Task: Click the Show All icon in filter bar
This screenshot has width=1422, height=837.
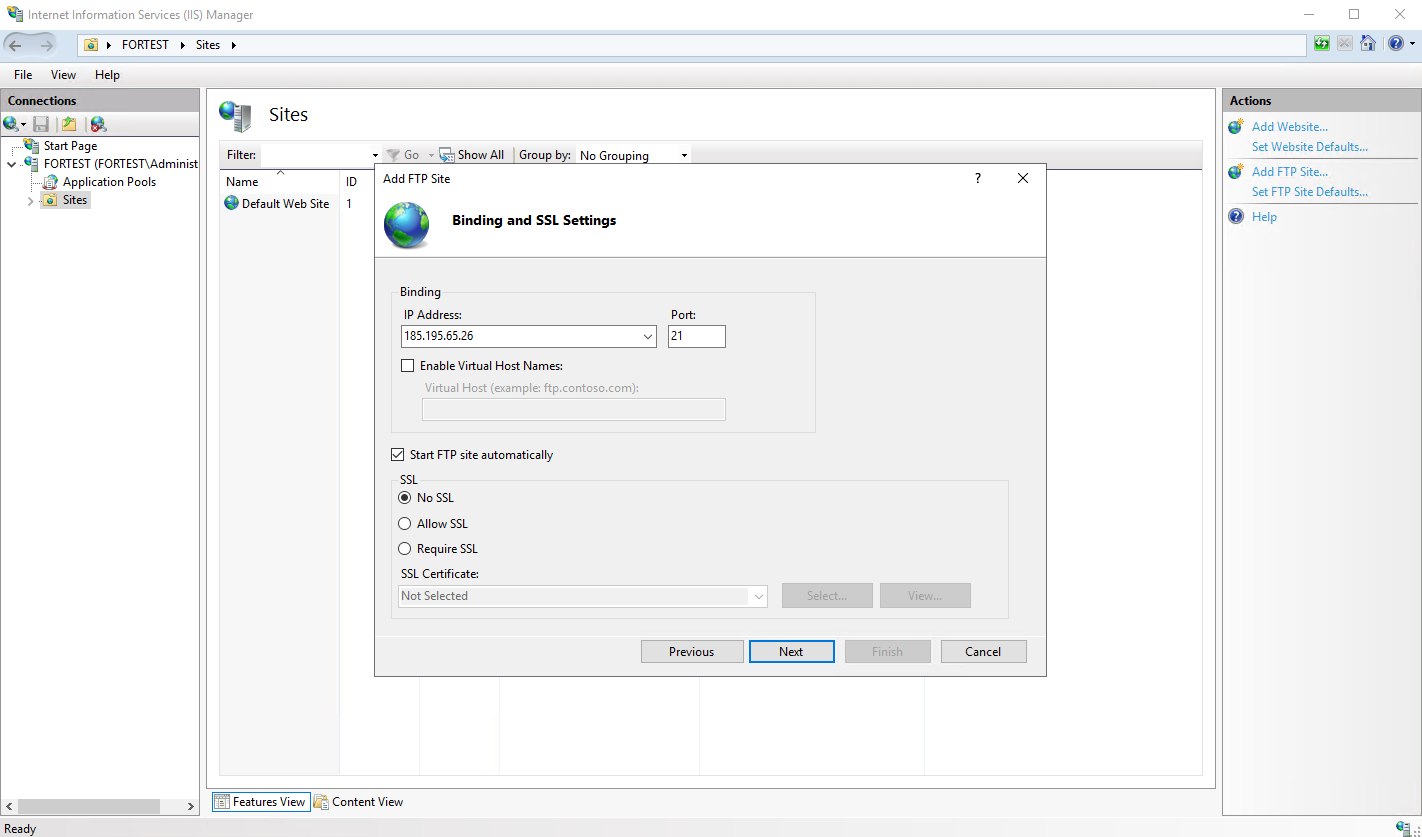Action: pos(446,155)
